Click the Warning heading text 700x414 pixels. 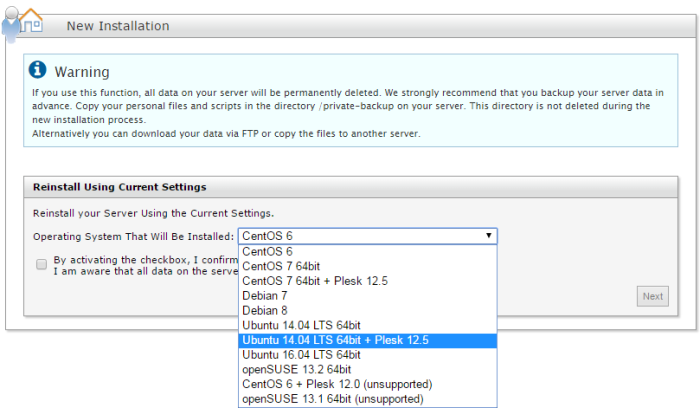pyautogui.click(x=82, y=72)
